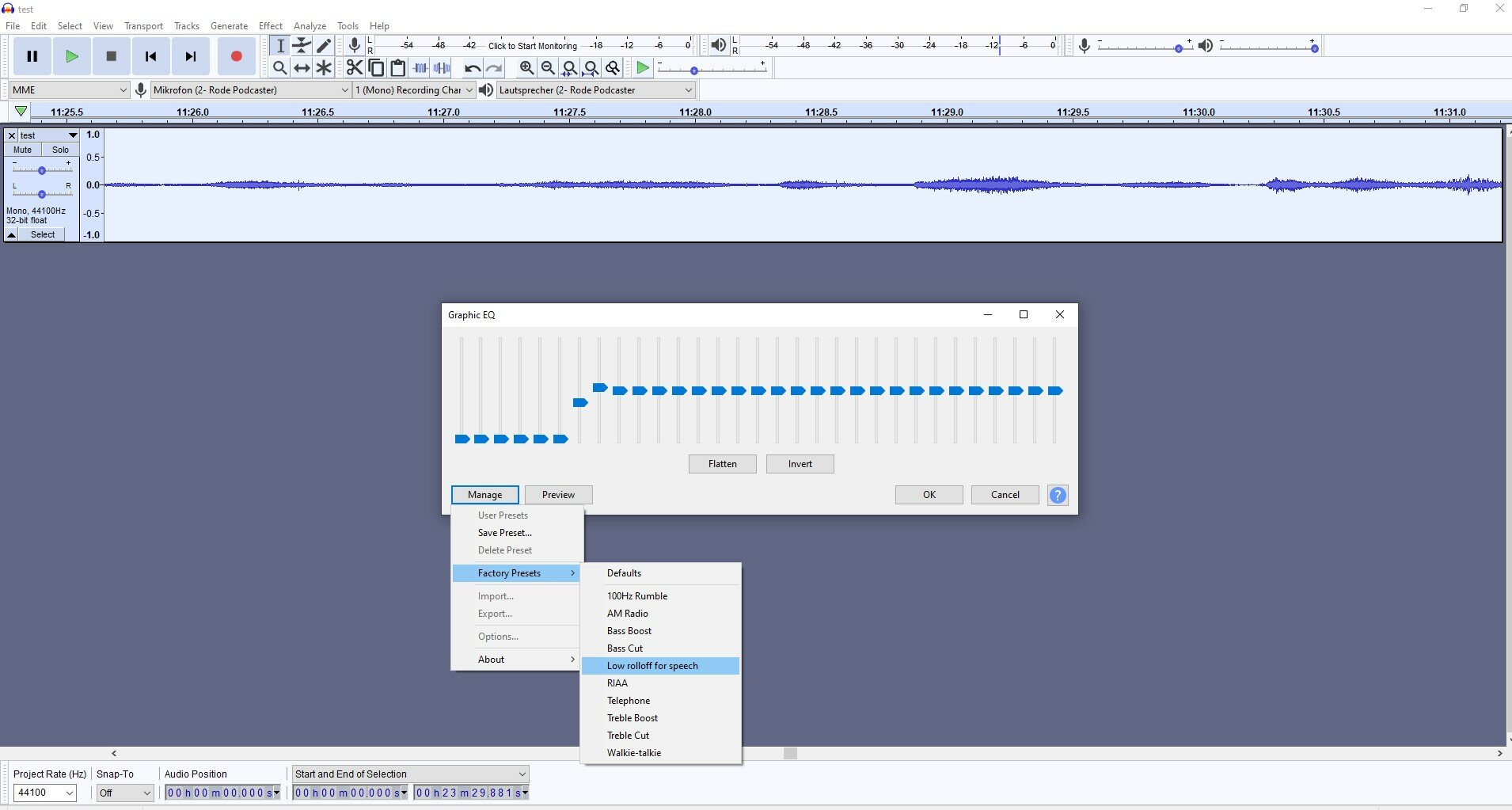1512x810 pixels.
Task: Open the Snap-To Off dropdown
Action: click(x=124, y=793)
